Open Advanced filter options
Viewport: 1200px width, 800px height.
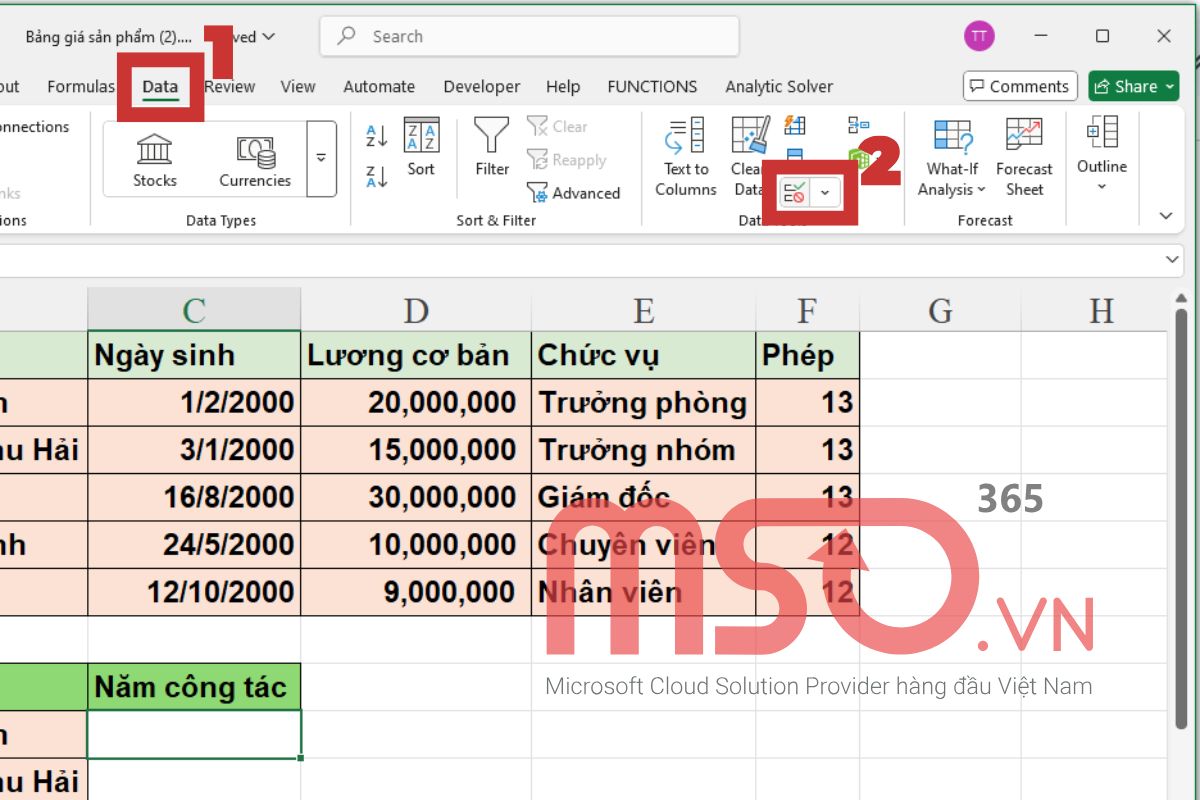573,193
